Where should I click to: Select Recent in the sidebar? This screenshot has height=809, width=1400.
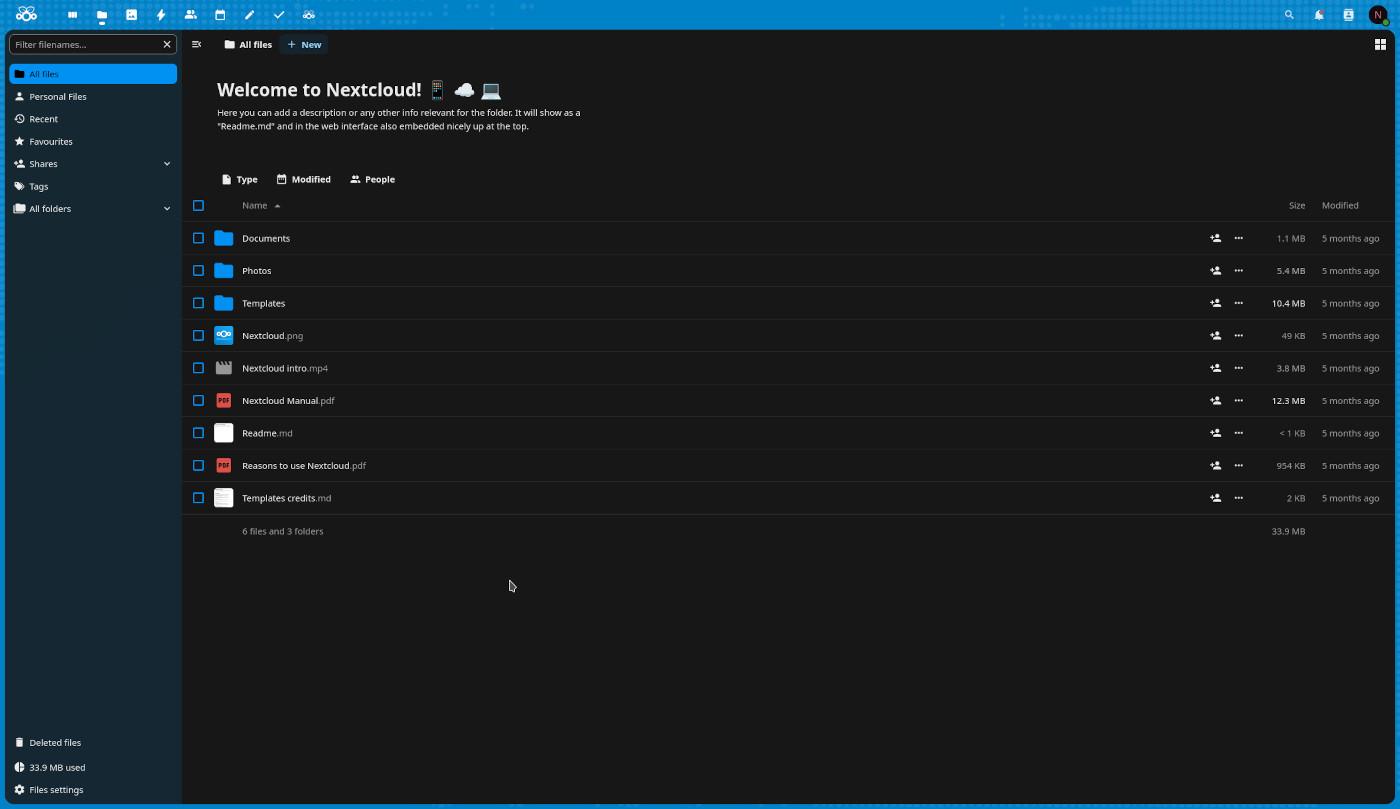[x=93, y=119]
